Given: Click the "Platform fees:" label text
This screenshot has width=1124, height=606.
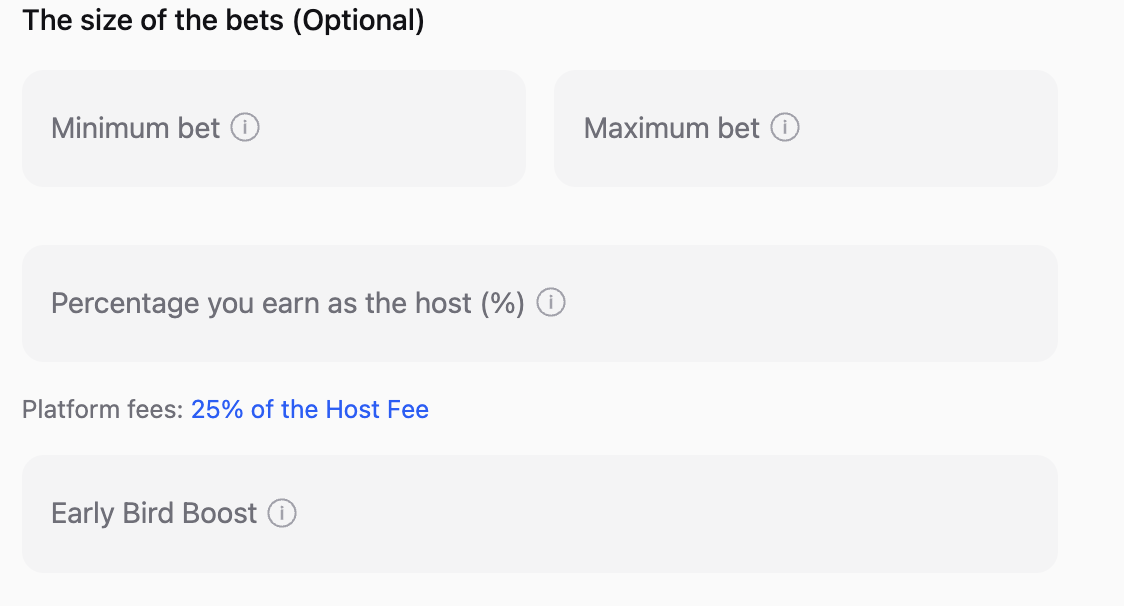Looking at the screenshot, I should [102, 410].
